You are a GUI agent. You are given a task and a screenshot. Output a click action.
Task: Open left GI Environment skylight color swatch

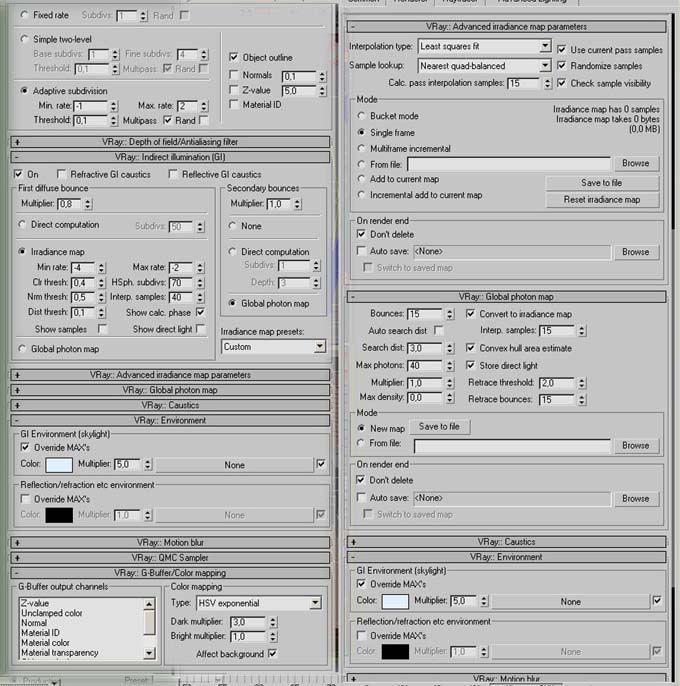(x=59, y=465)
